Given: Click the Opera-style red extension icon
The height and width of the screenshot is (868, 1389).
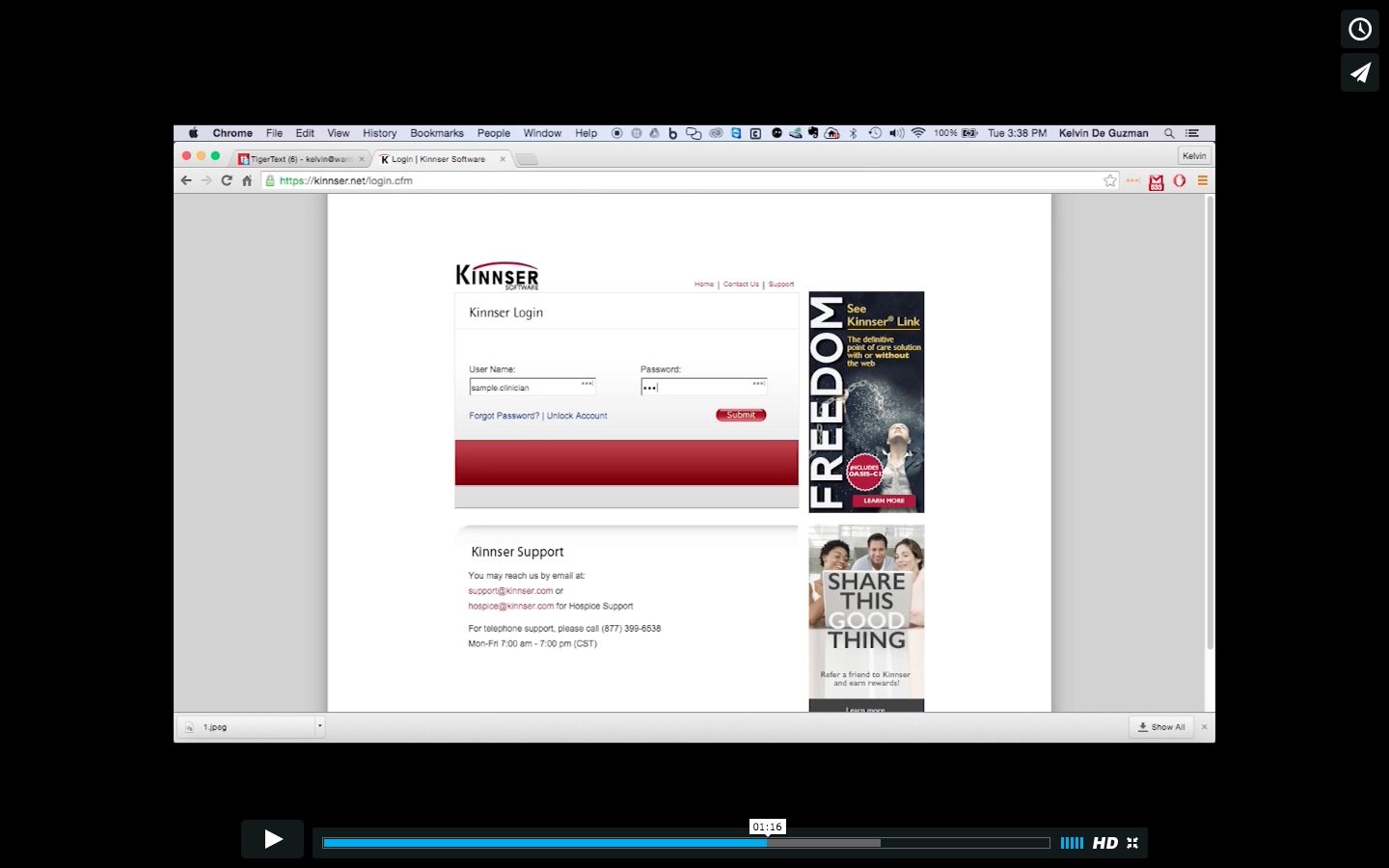Looking at the screenshot, I should pos(1181,181).
